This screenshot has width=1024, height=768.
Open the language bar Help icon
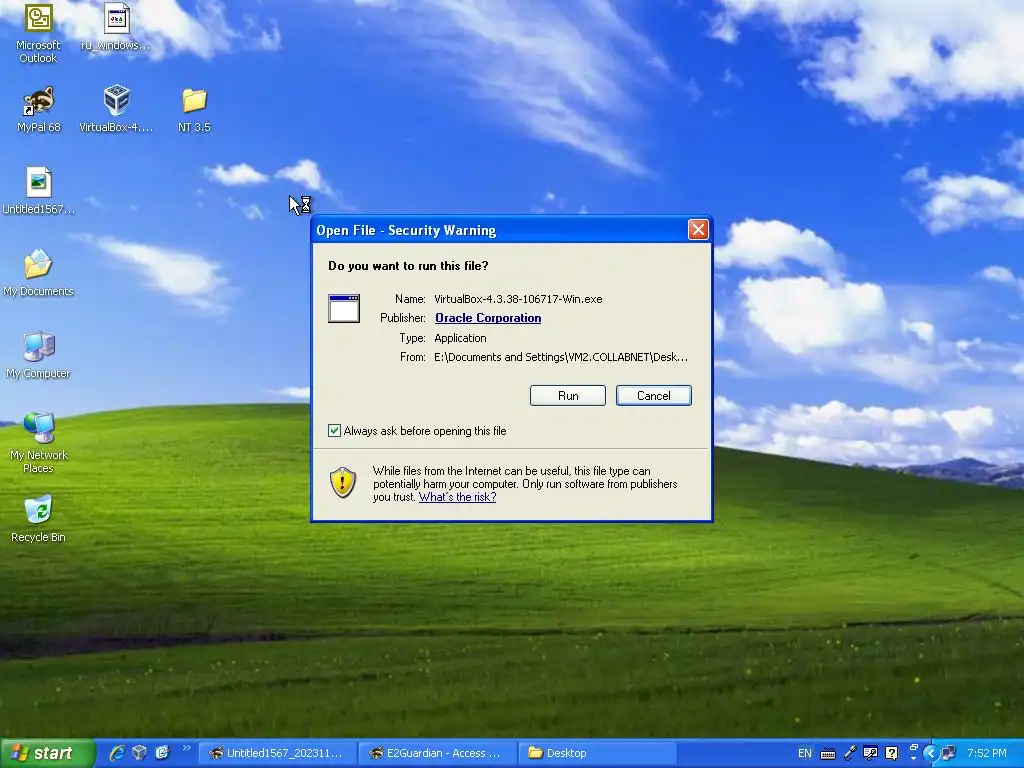pos(891,754)
